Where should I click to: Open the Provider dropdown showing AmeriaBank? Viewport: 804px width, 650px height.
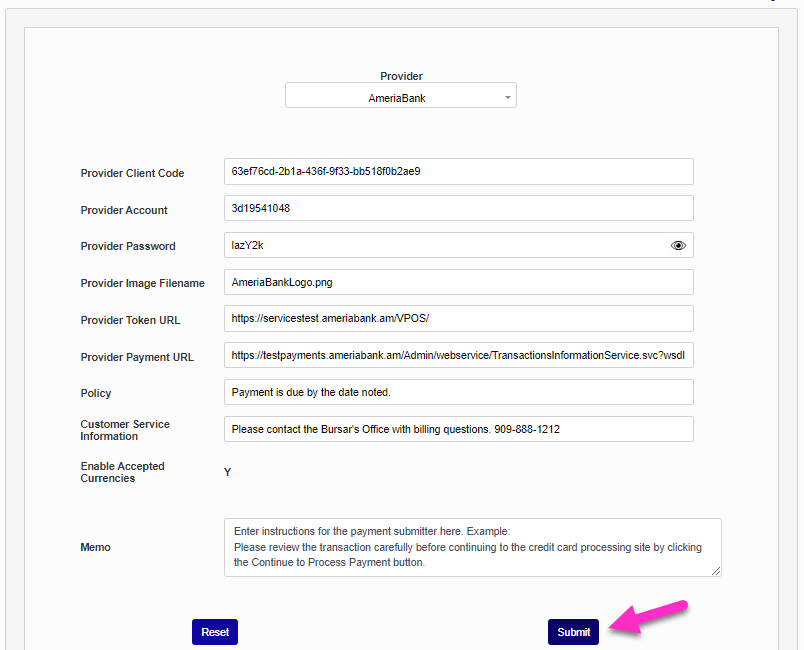(x=400, y=95)
